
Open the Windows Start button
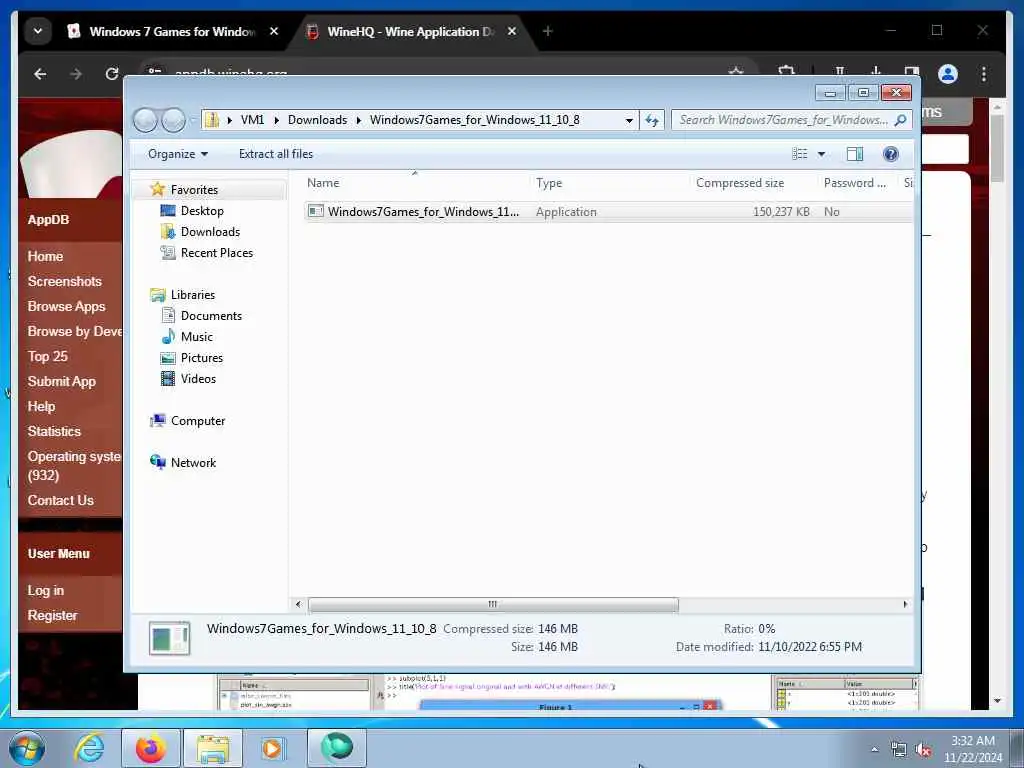pos(27,748)
